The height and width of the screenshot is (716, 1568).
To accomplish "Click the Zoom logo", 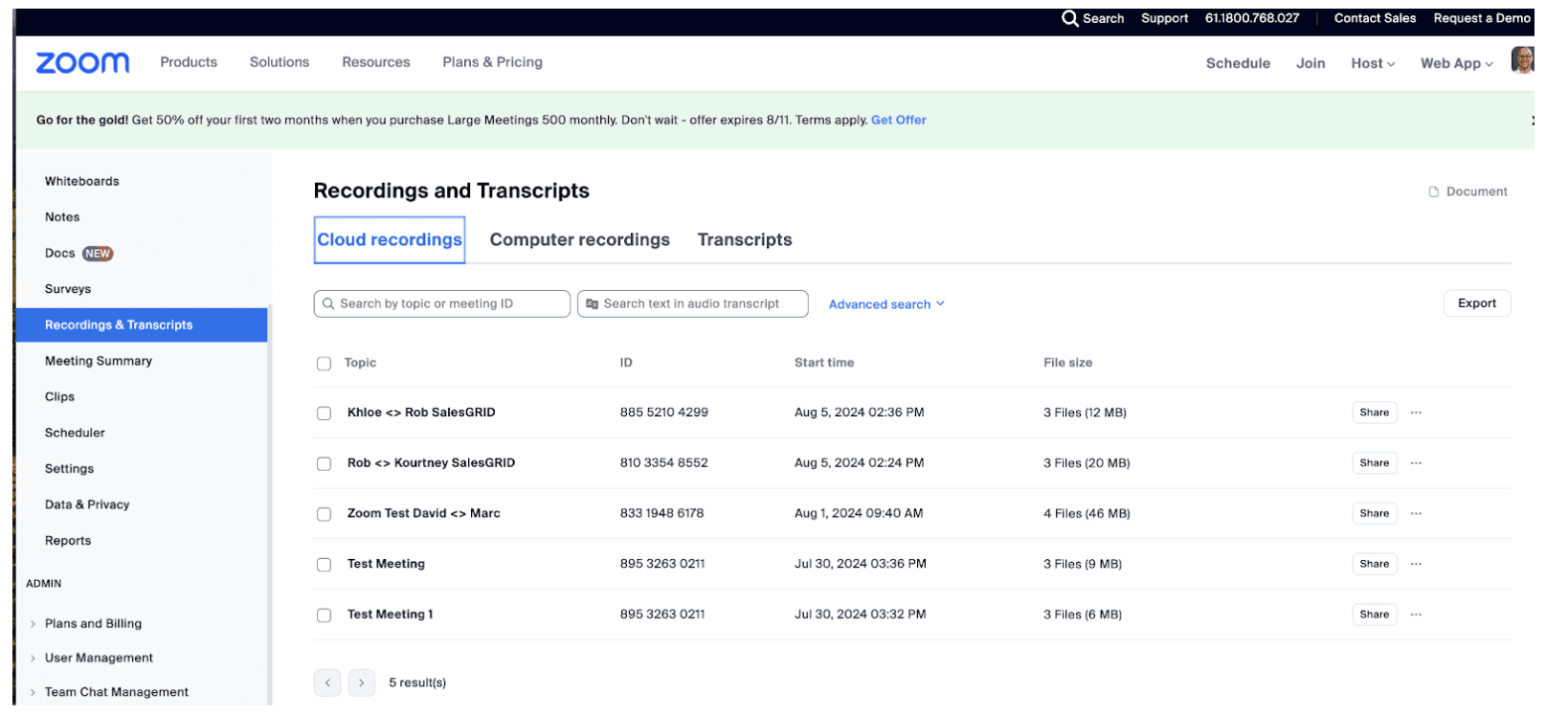I will [82, 62].
